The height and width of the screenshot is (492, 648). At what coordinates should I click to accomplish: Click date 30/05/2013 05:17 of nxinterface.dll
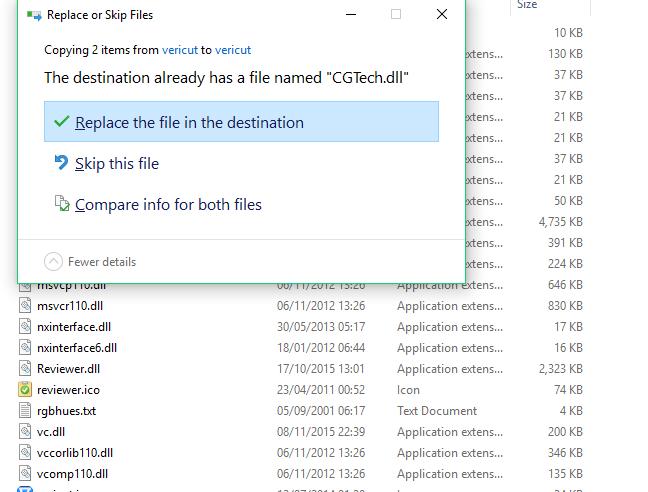pos(321,327)
